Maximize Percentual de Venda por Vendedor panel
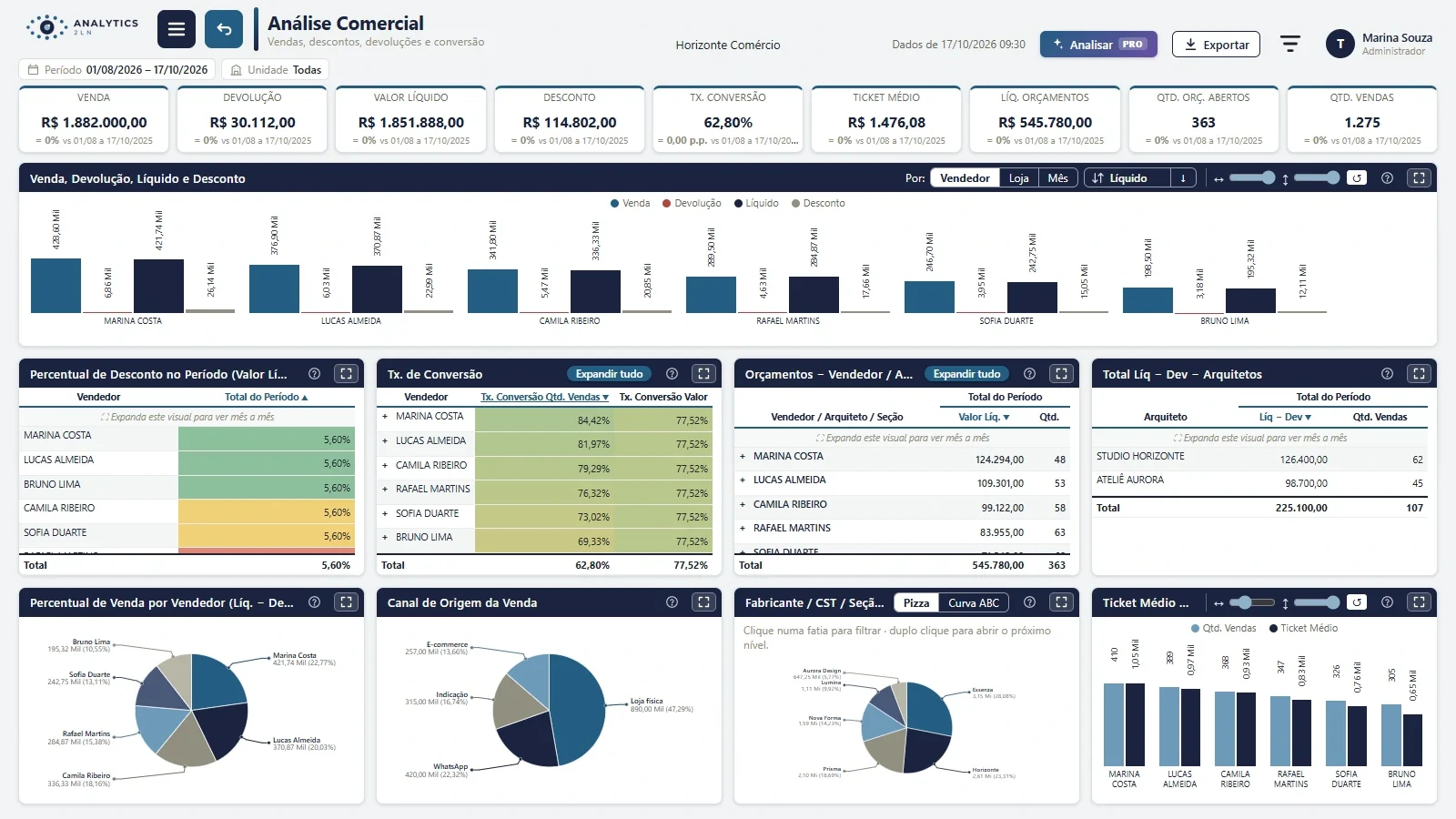This screenshot has height=819, width=1456. click(346, 602)
